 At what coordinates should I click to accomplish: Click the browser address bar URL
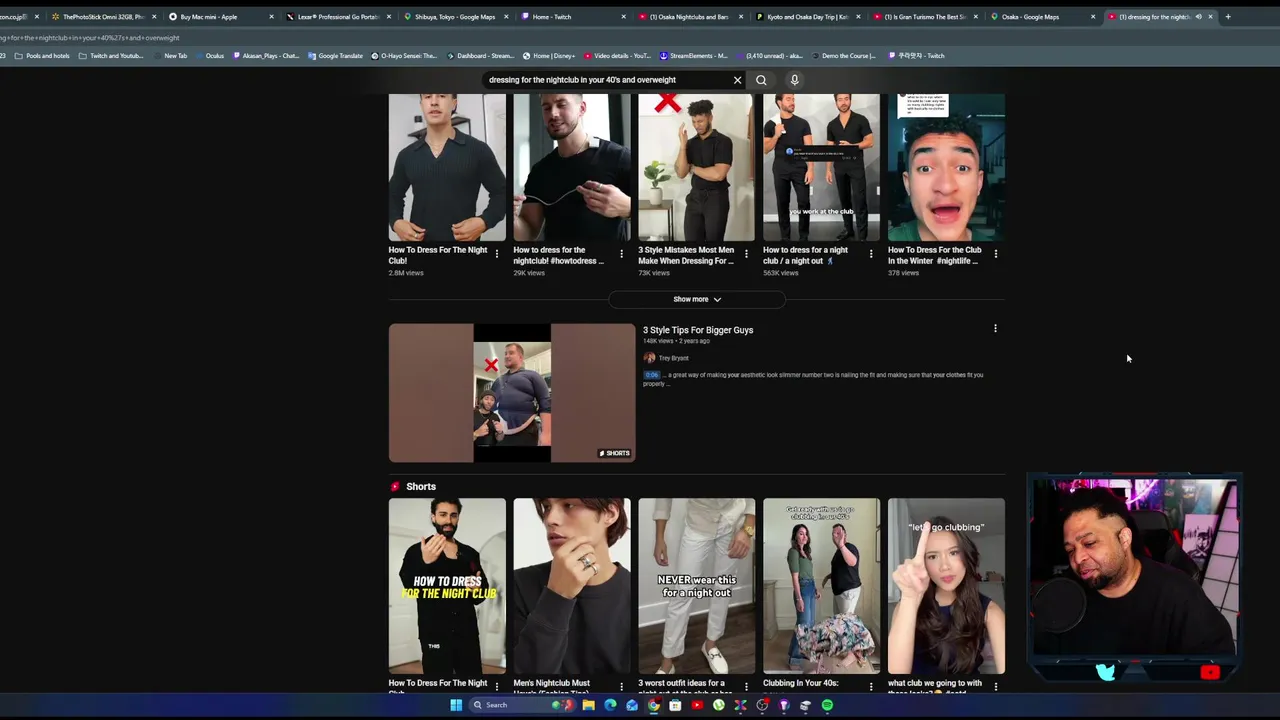point(90,38)
